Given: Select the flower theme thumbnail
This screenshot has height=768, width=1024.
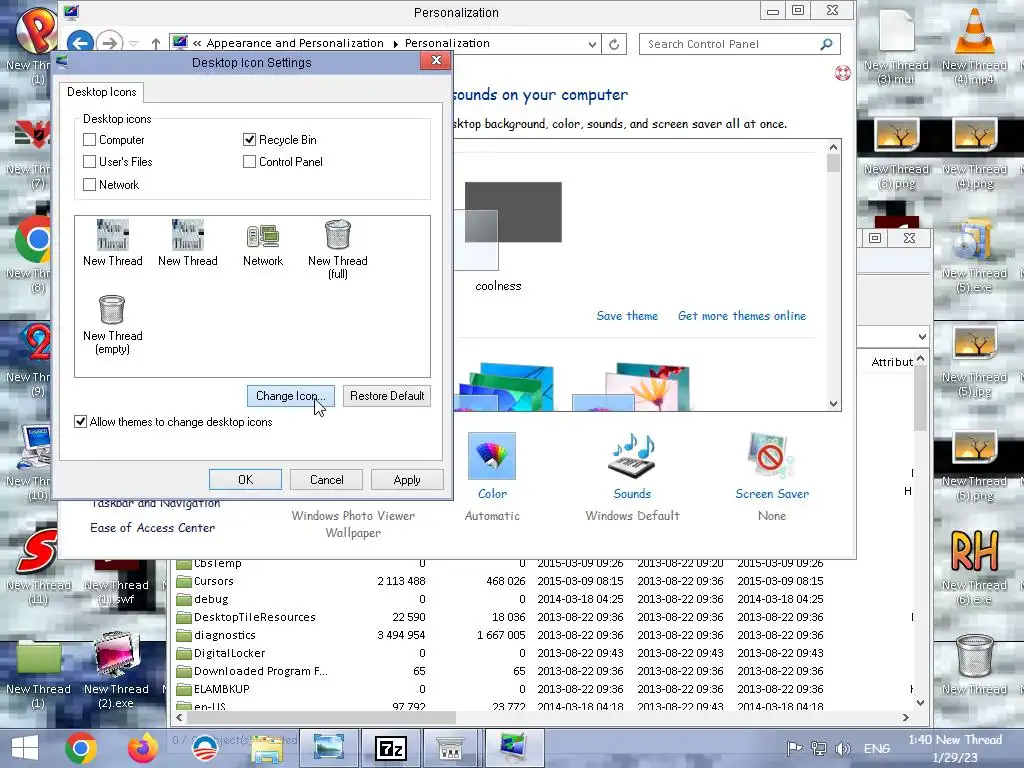Looking at the screenshot, I should click(x=631, y=387).
